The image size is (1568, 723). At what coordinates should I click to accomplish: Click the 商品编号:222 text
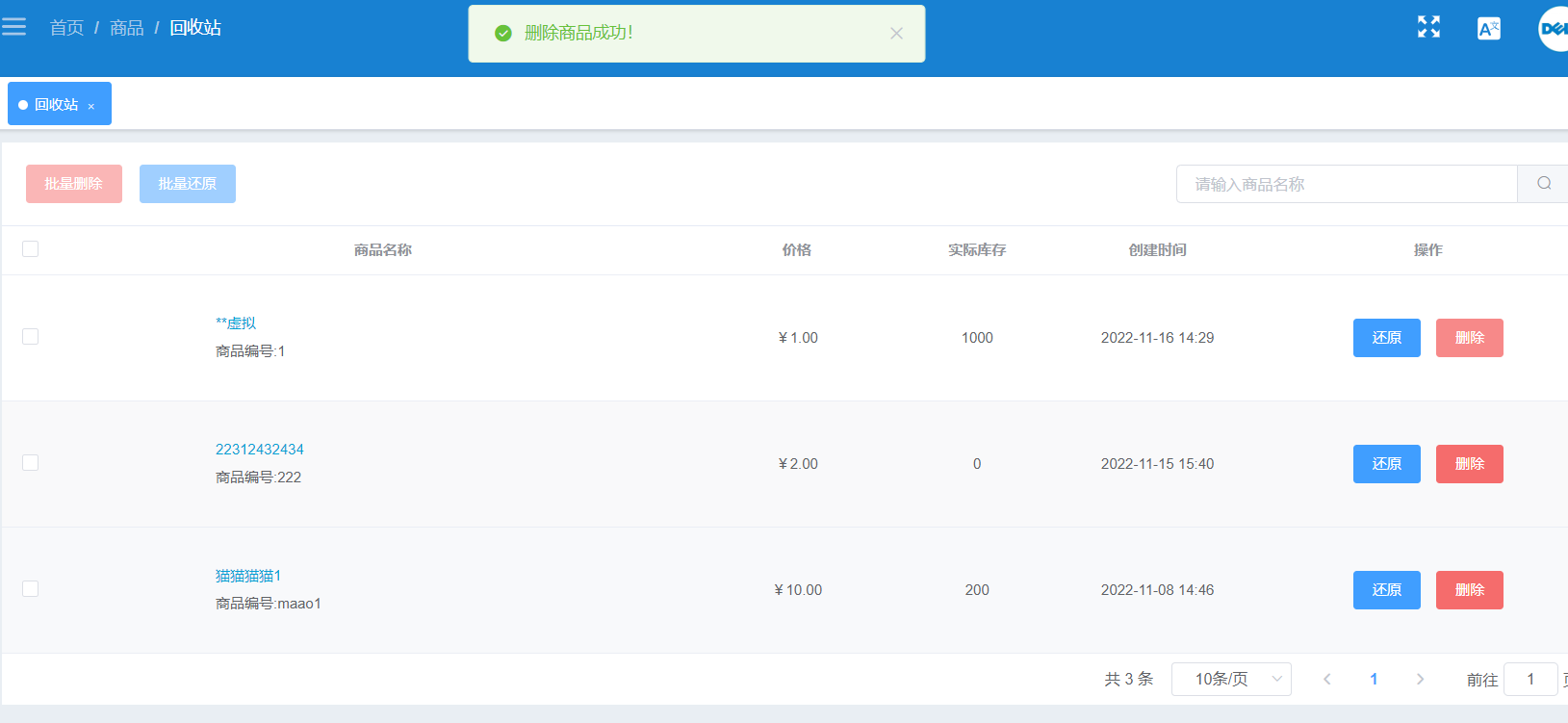[x=259, y=478]
